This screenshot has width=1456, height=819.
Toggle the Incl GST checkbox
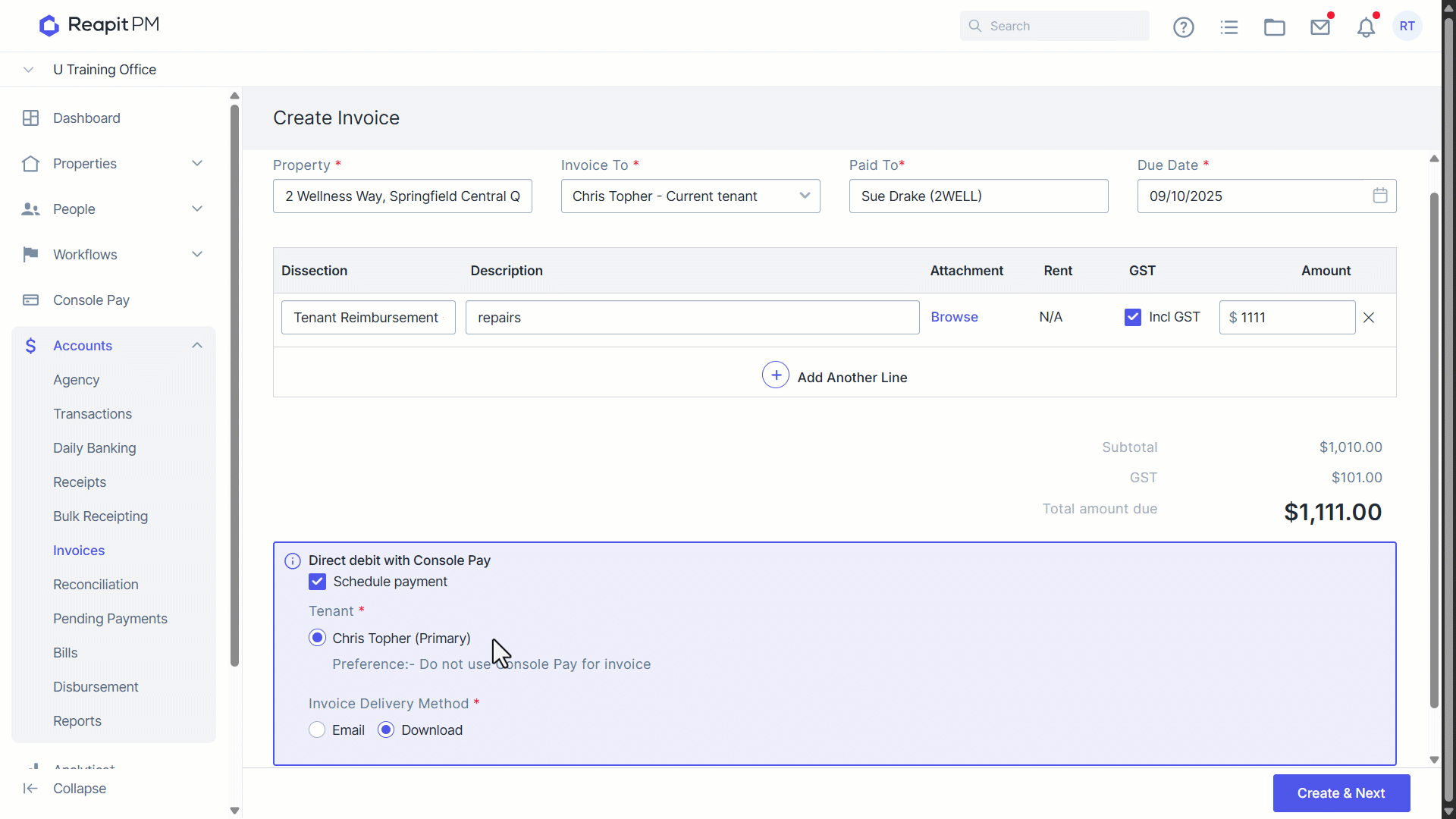[x=1133, y=317]
